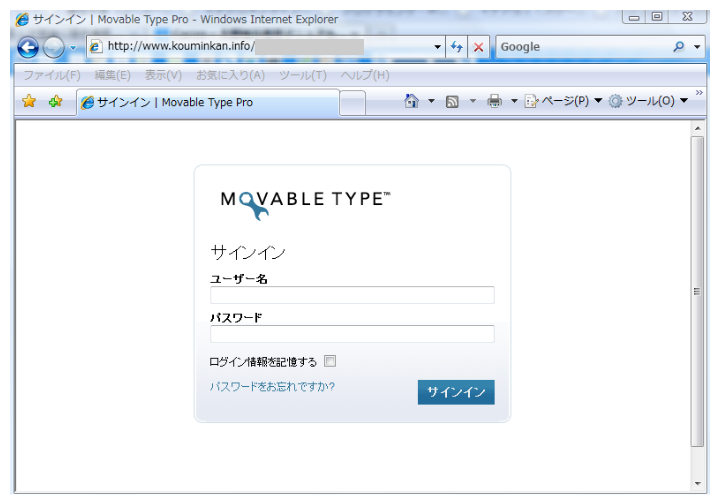This screenshot has height=504, width=720.
Task: Click the パスワード input field
Action: pyautogui.click(x=352, y=334)
